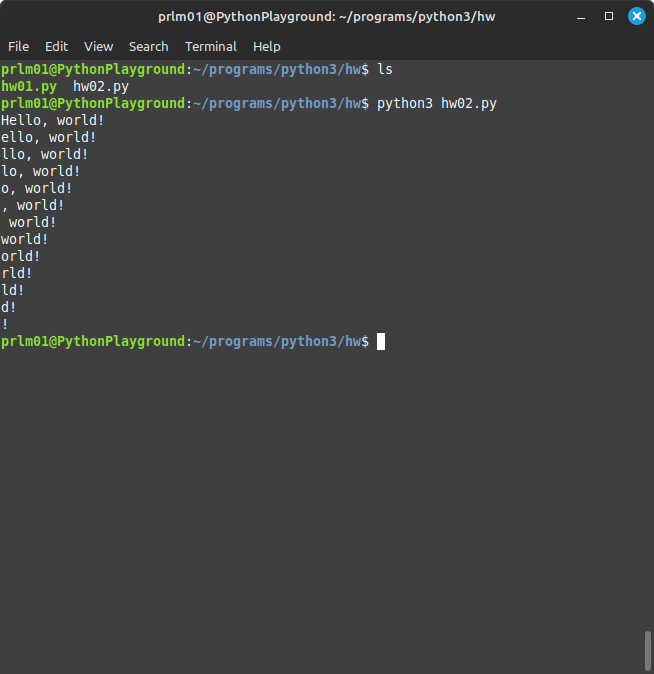Click the 'python3 hw02.py' command text
The image size is (654, 674).
click(x=437, y=104)
